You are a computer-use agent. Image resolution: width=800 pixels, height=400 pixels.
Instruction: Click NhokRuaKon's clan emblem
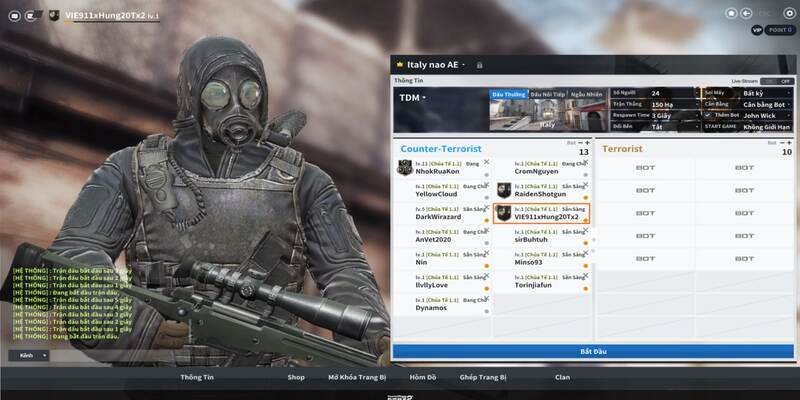coord(405,167)
